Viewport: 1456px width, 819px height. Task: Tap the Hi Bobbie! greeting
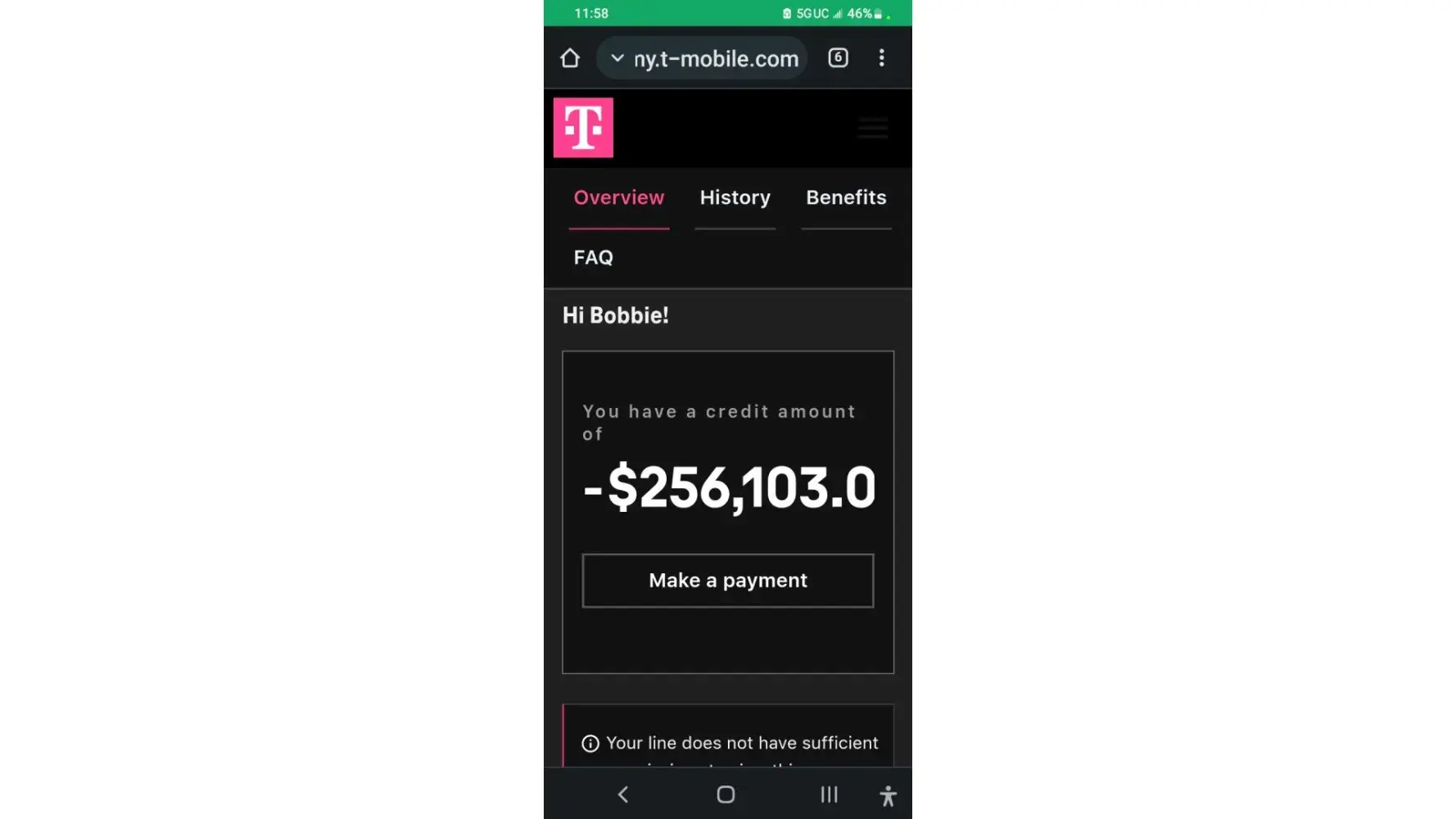[616, 315]
